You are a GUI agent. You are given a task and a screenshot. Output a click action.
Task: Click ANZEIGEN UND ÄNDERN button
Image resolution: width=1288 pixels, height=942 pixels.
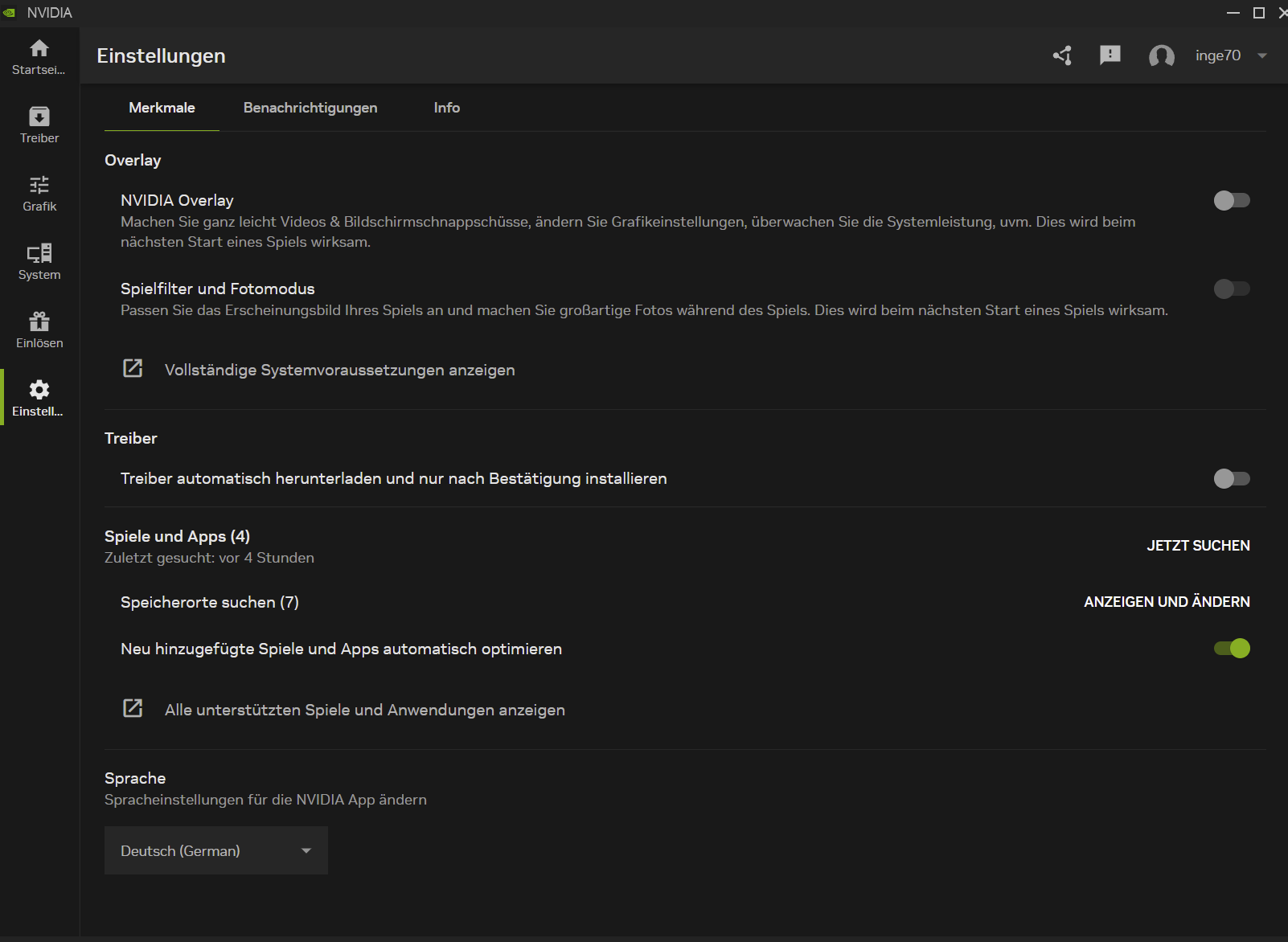(1167, 602)
